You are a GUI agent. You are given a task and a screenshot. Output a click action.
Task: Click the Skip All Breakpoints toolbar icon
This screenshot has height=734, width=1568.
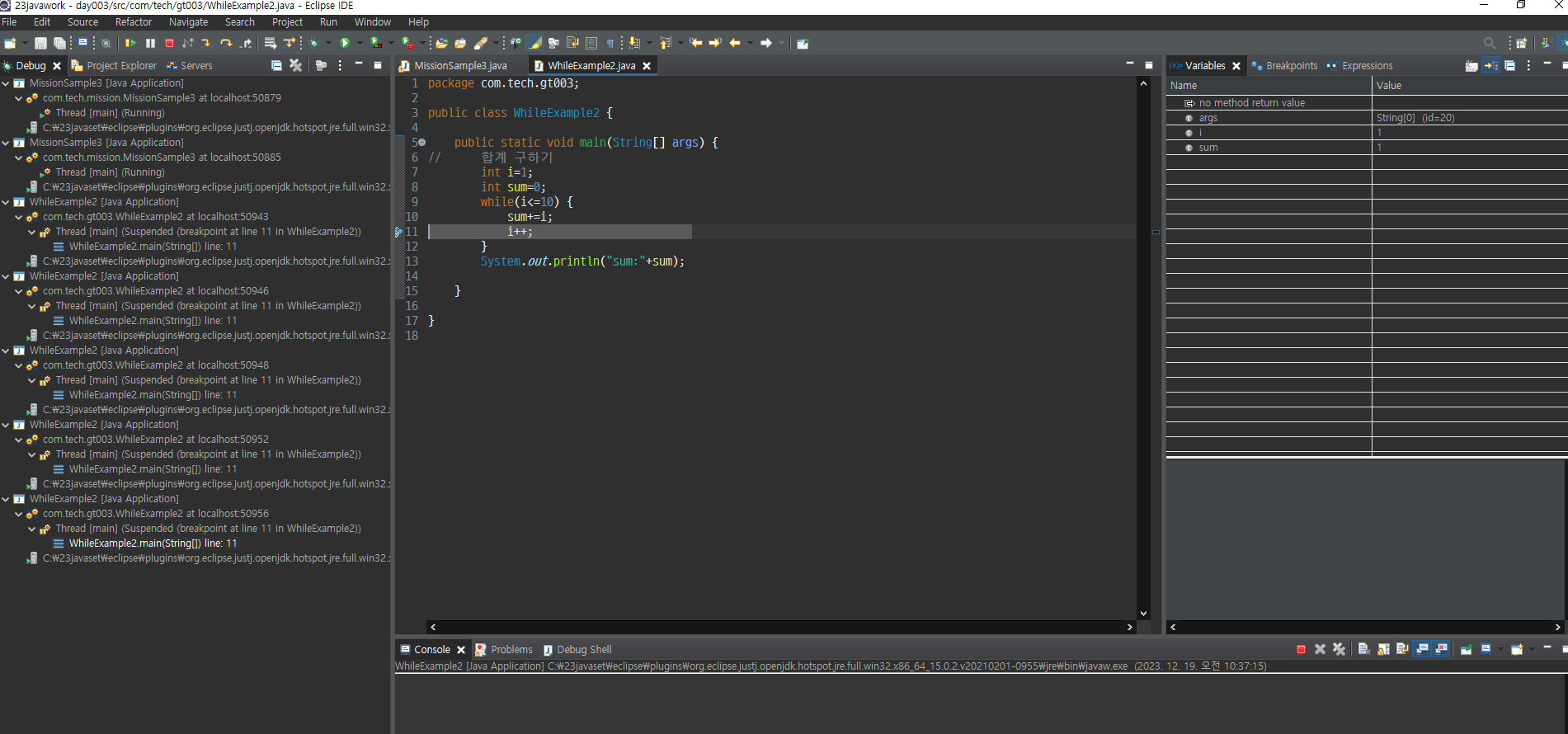(106, 43)
